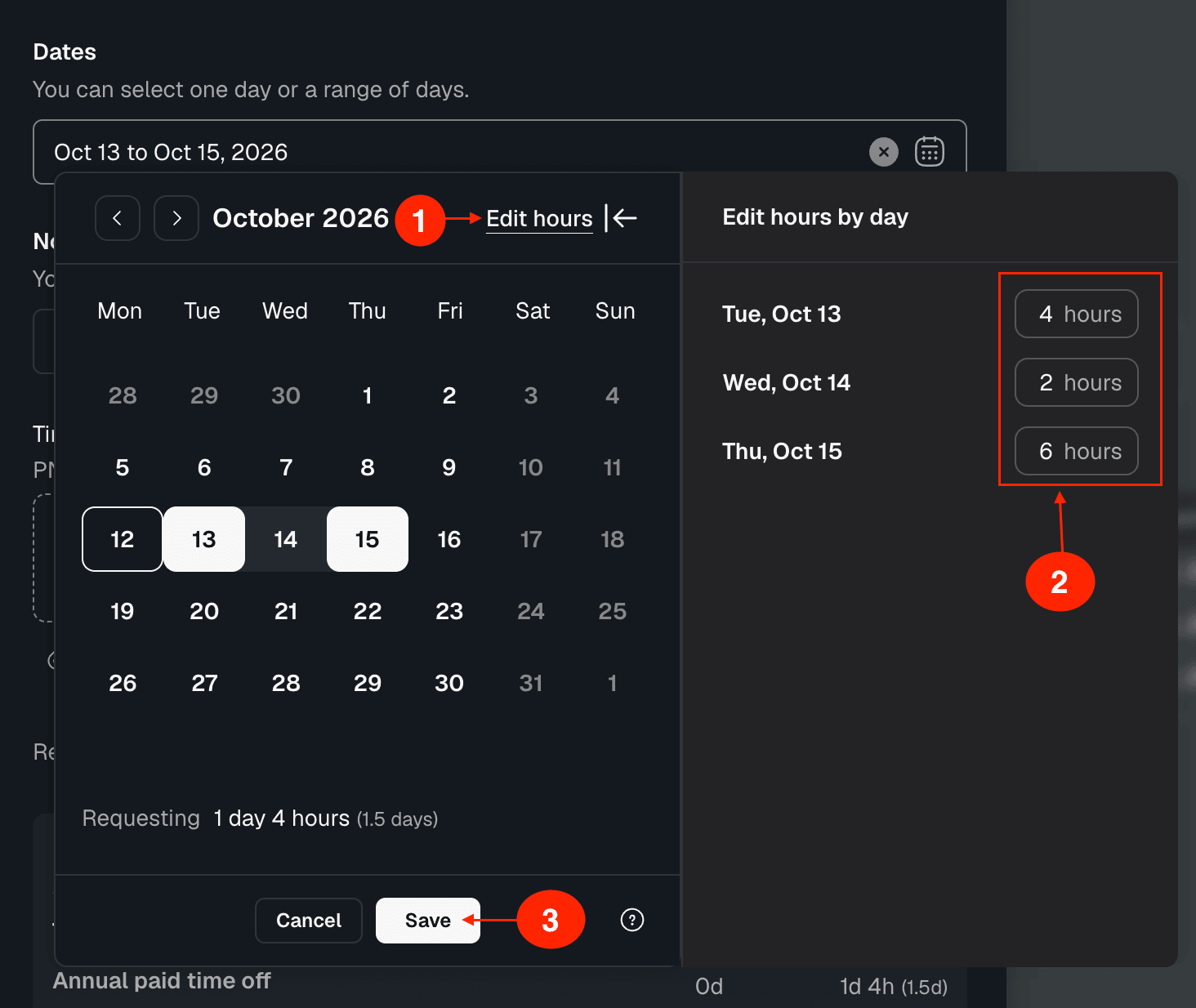Open the calendar picker icon
Viewport: 1196px width, 1008px height.
coord(930,152)
